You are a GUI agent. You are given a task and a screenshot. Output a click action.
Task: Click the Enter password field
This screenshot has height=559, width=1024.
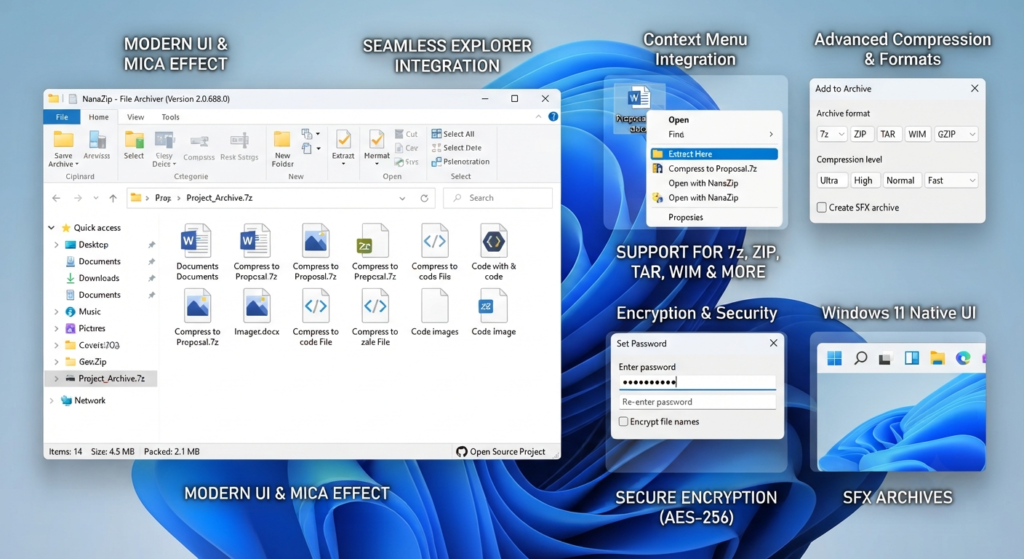tap(697, 382)
